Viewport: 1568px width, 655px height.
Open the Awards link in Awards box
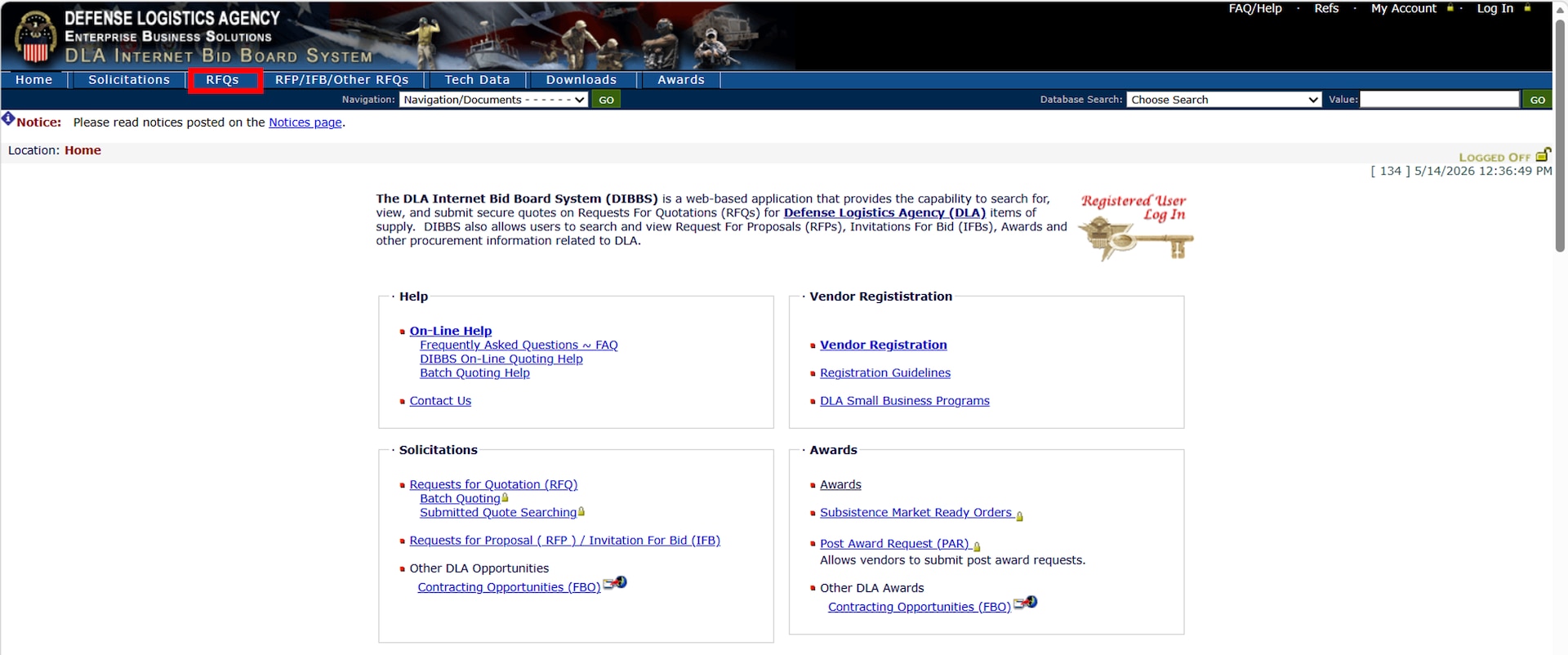pos(840,484)
